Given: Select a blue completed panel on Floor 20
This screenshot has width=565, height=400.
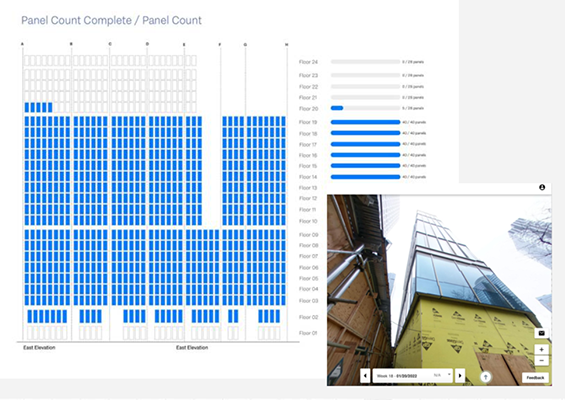Looking at the screenshot, I should pos(39,107).
